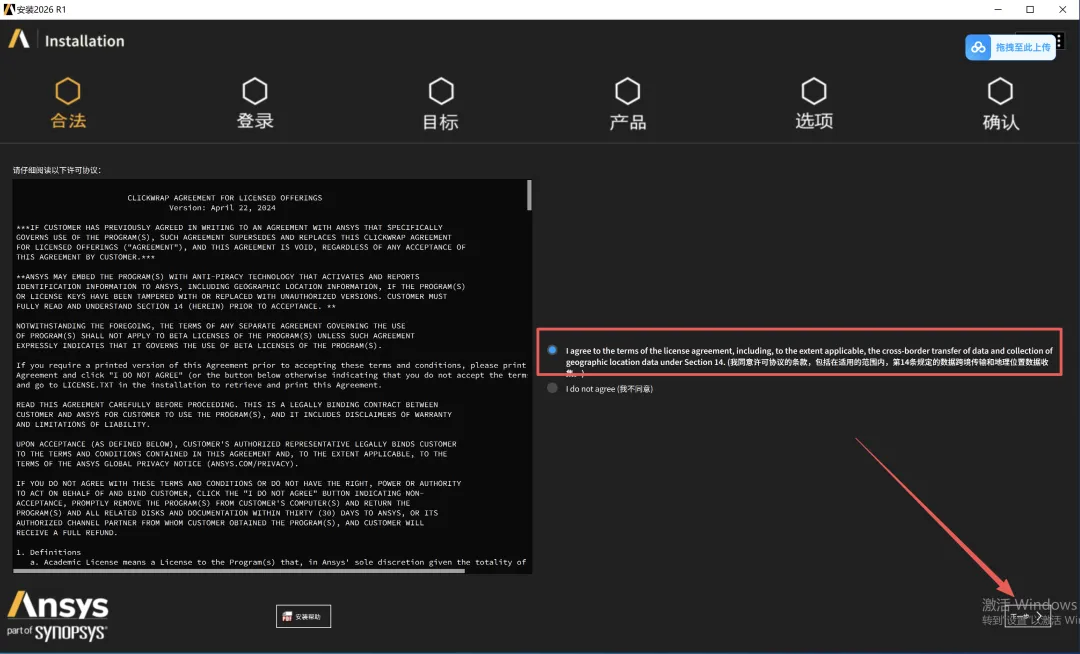Viewport: 1080px width, 654px height.
Task: Minimize the installer window
Action: (998, 10)
